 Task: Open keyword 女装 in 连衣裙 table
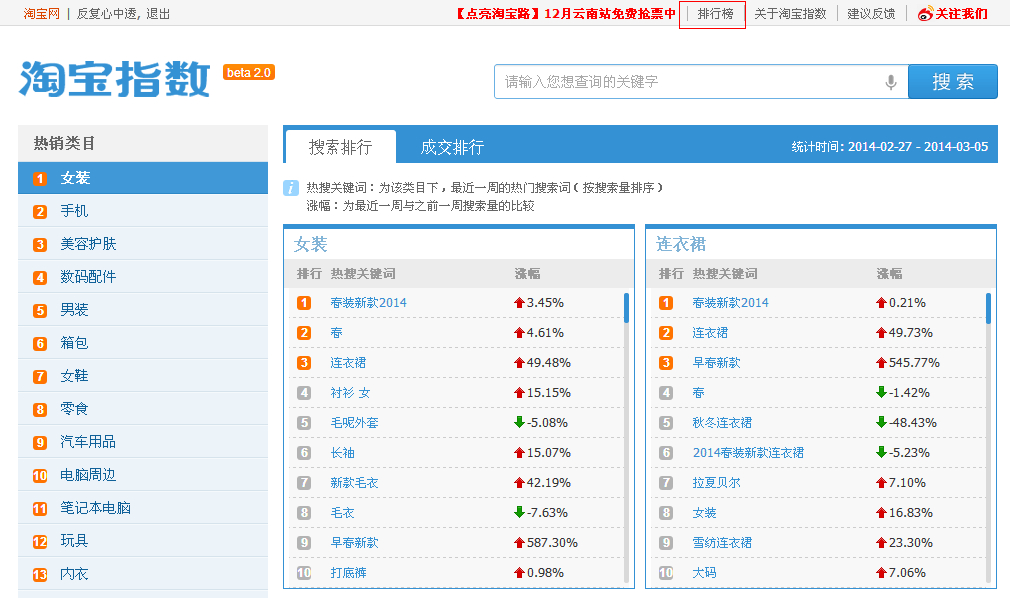(x=704, y=512)
